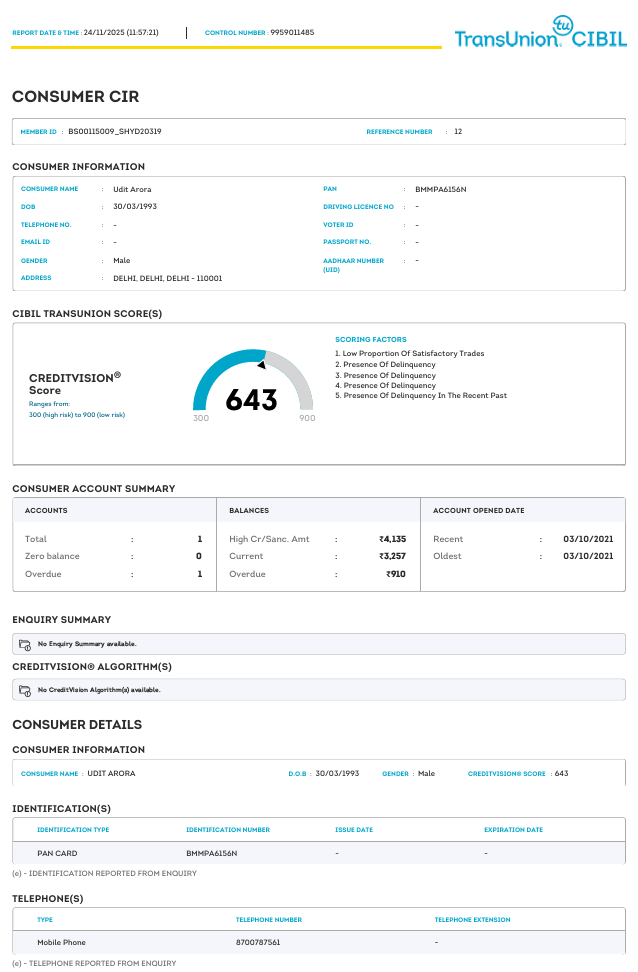Click the Control Number 9959011485
The image size is (638, 972).
pyautogui.click(x=292, y=33)
